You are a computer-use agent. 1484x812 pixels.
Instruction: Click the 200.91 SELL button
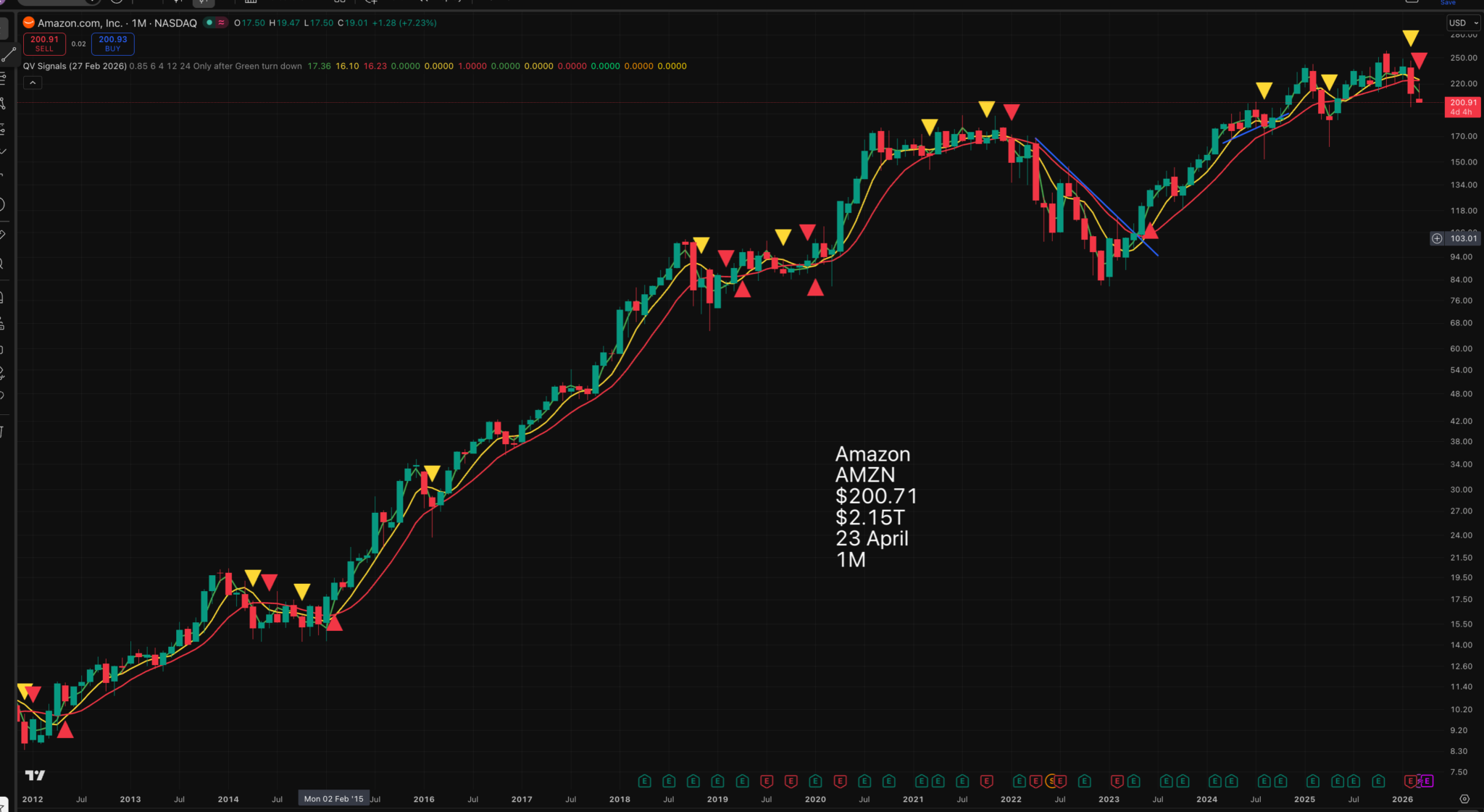[x=44, y=43]
